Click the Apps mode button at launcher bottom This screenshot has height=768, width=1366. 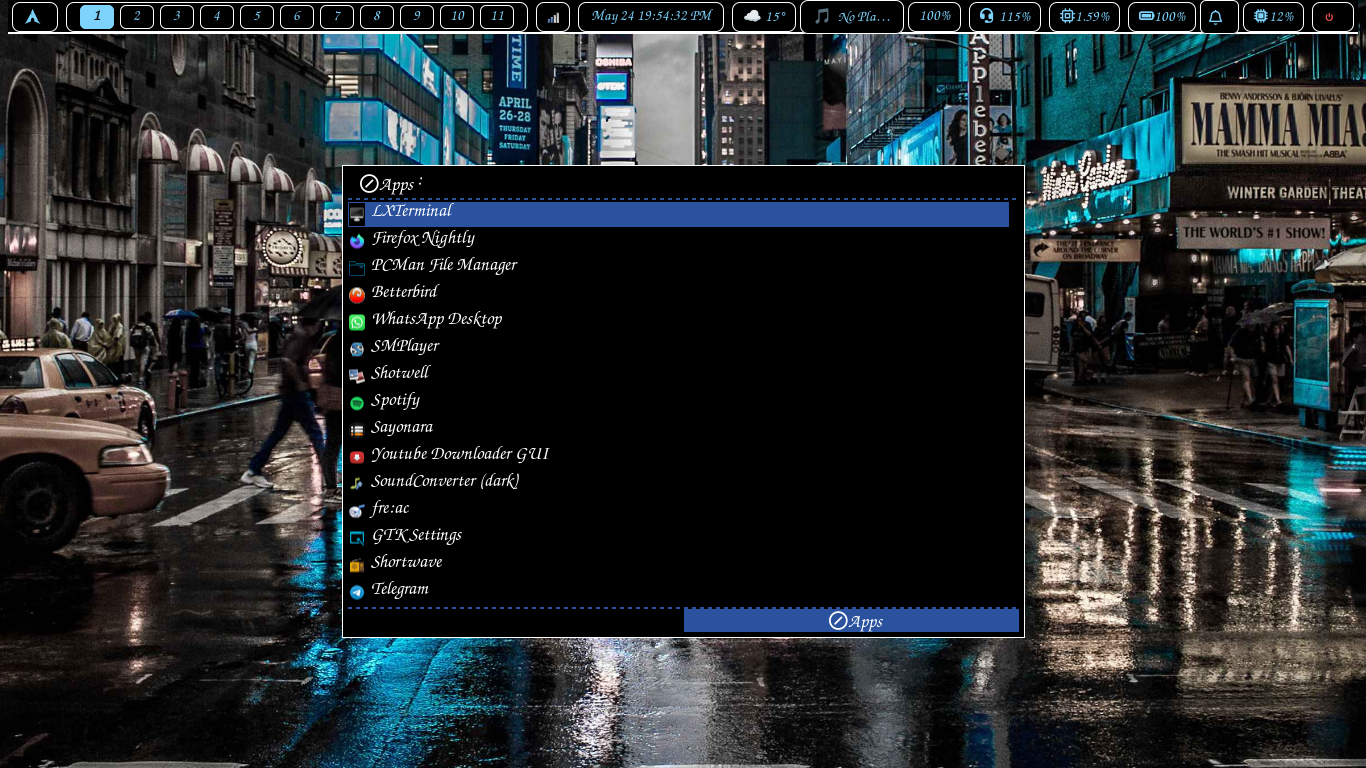851,621
